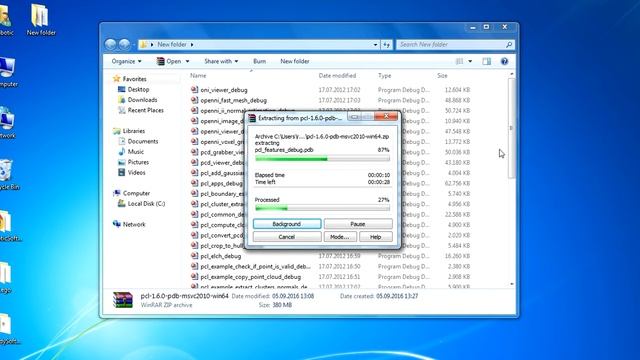
Task: Cancel the extraction in dialog
Action: (287, 237)
